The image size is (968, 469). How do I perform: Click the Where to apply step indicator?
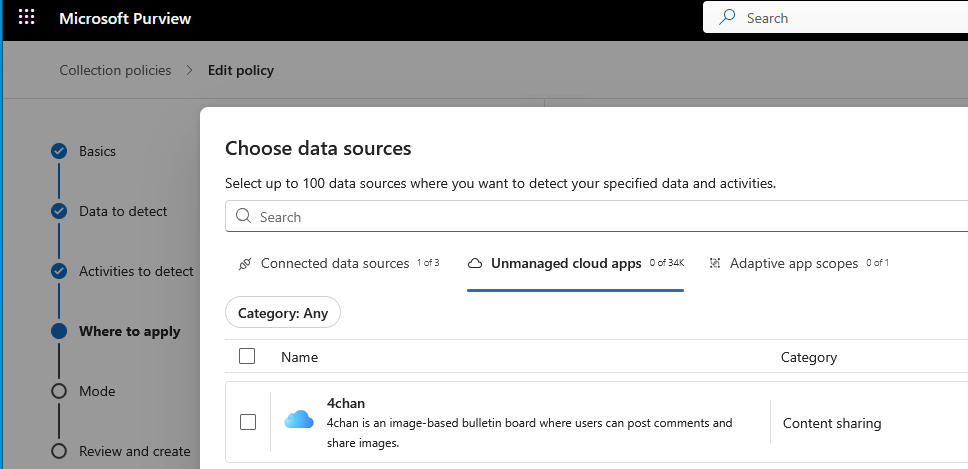[59, 331]
